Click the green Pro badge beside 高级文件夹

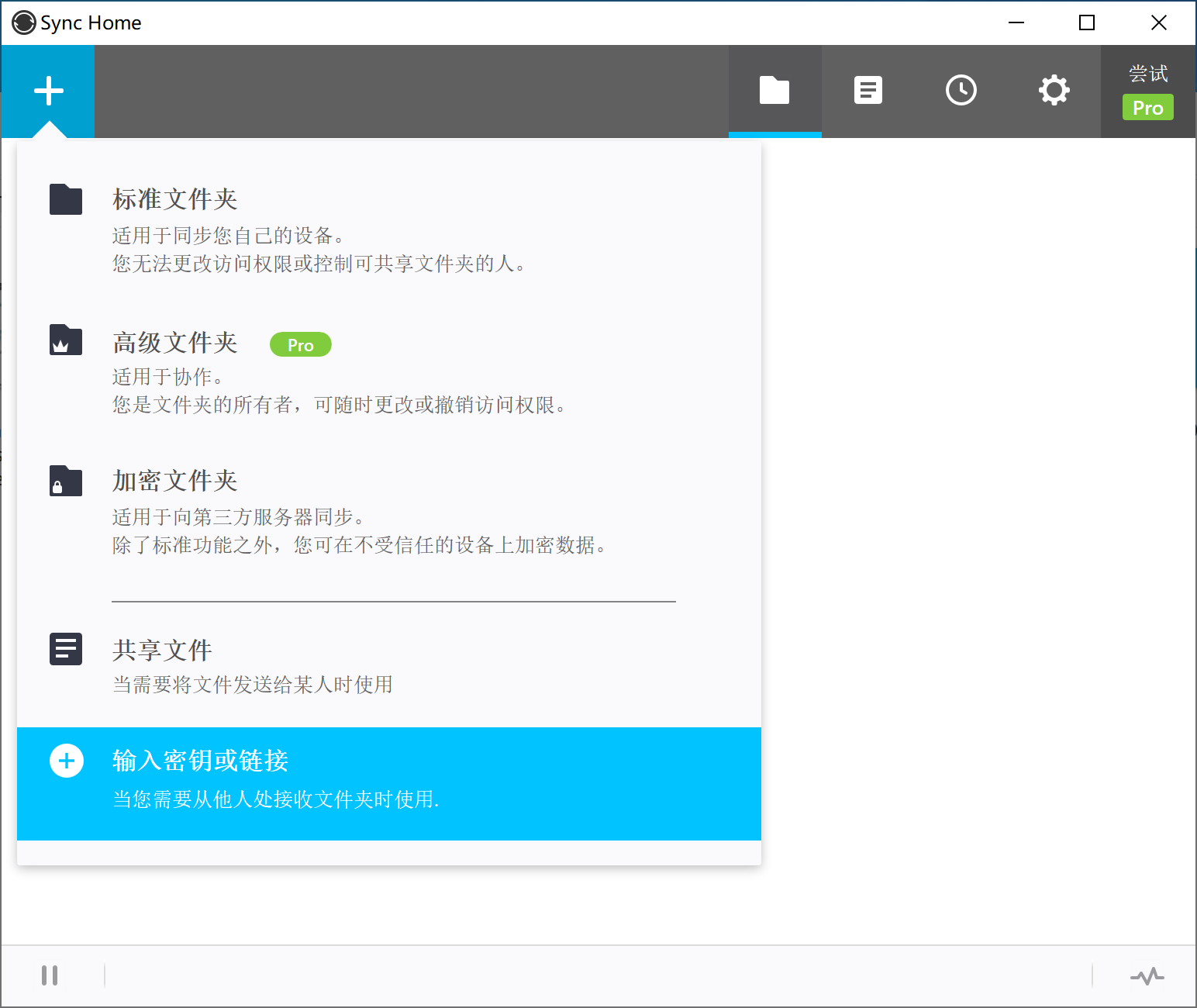point(301,344)
